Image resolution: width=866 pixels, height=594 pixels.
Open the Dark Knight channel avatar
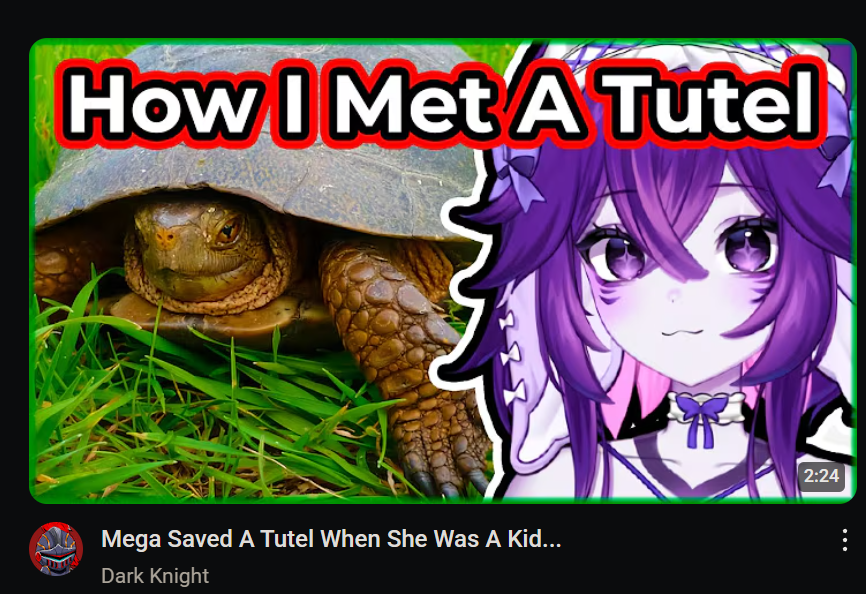point(56,549)
